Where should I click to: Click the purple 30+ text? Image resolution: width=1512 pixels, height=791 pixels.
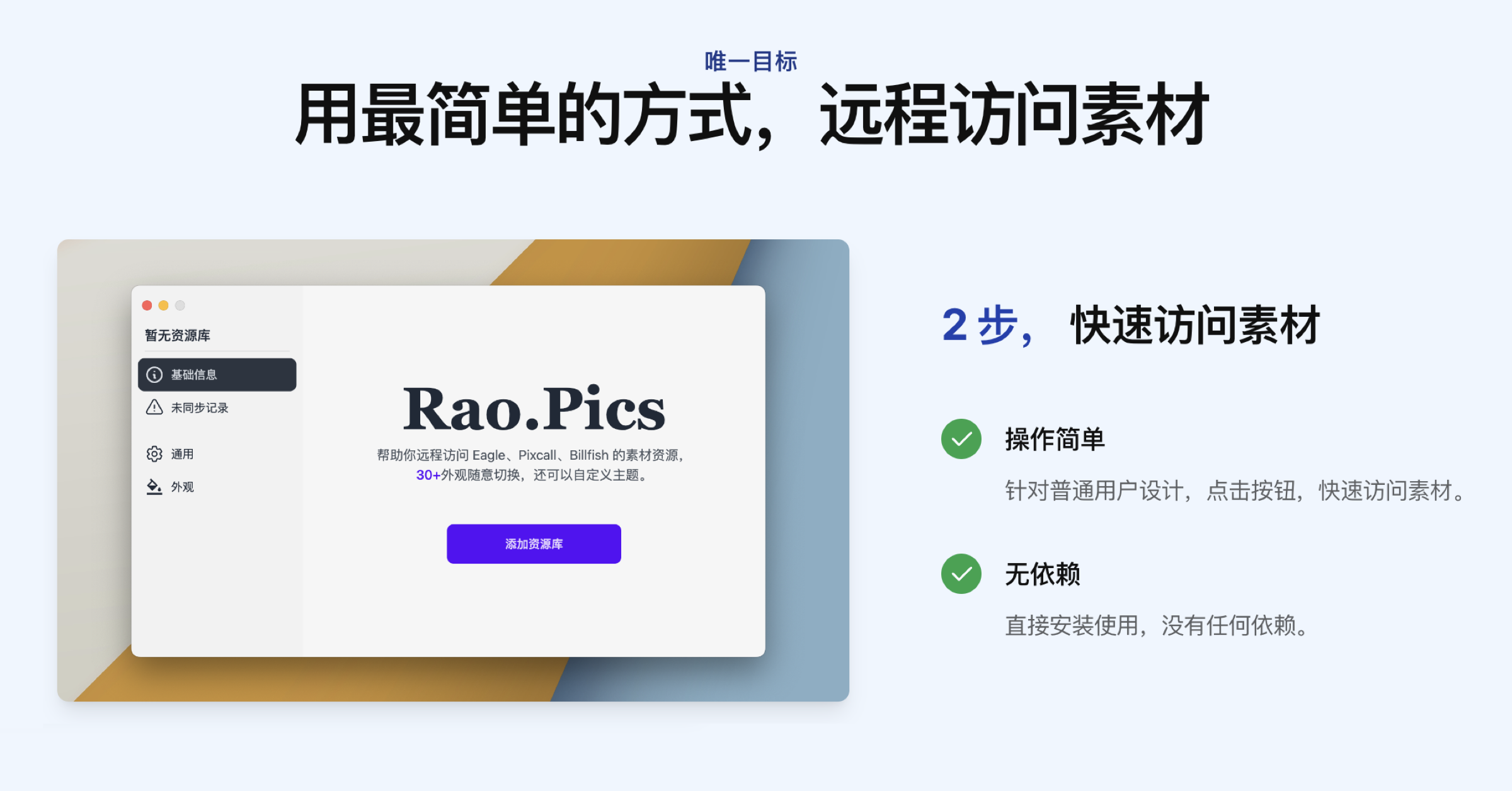coord(428,475)
